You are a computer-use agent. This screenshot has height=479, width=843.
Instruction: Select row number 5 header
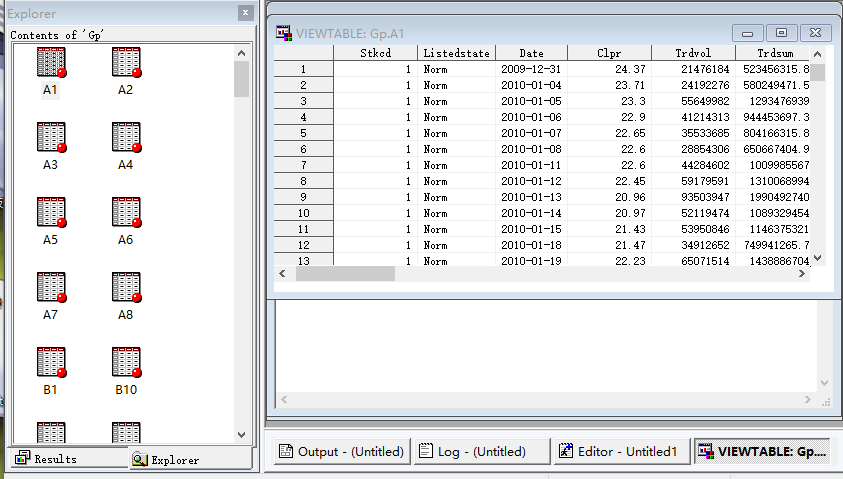coord(303,133)
